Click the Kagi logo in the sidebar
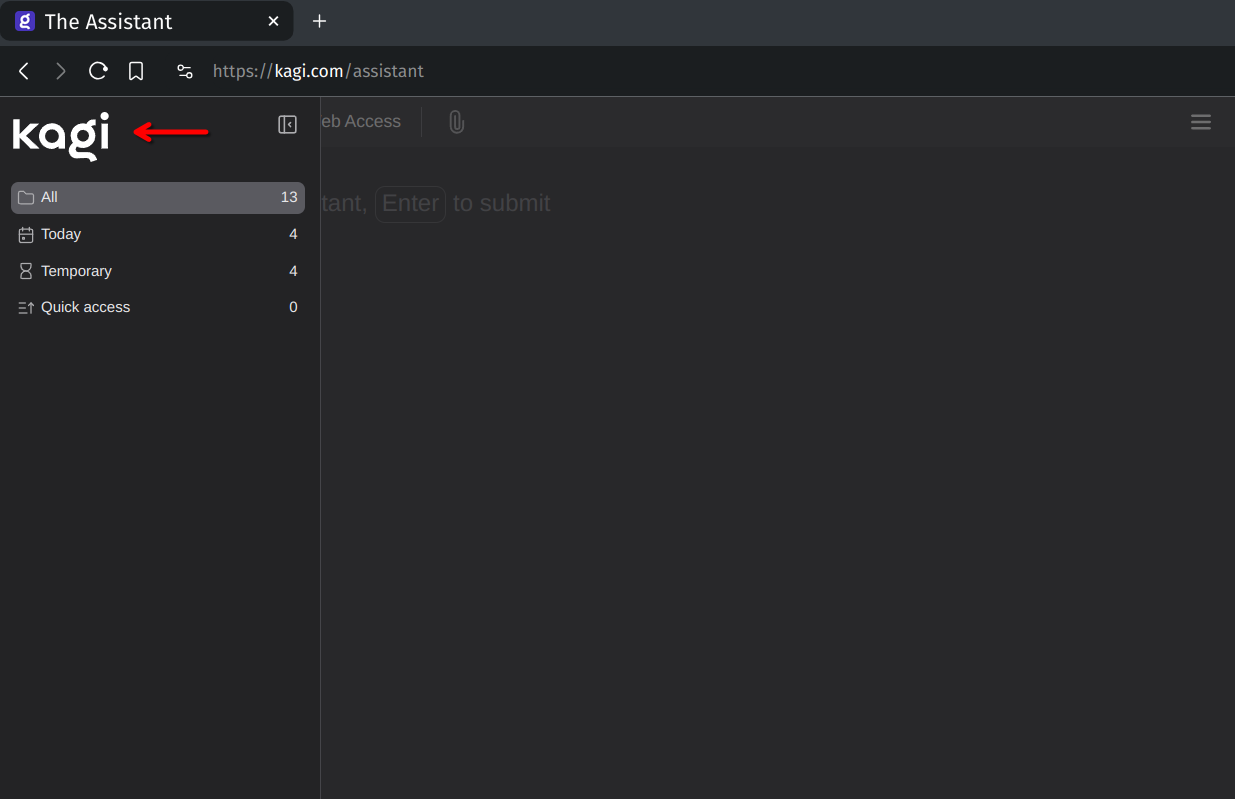Screen dimensions: 1235x799 (x=61, y=135)
